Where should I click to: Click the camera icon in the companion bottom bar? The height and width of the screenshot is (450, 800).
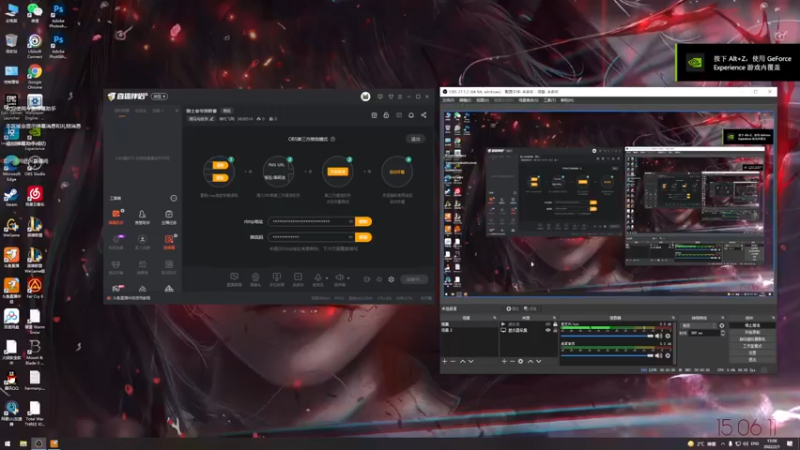255,277
